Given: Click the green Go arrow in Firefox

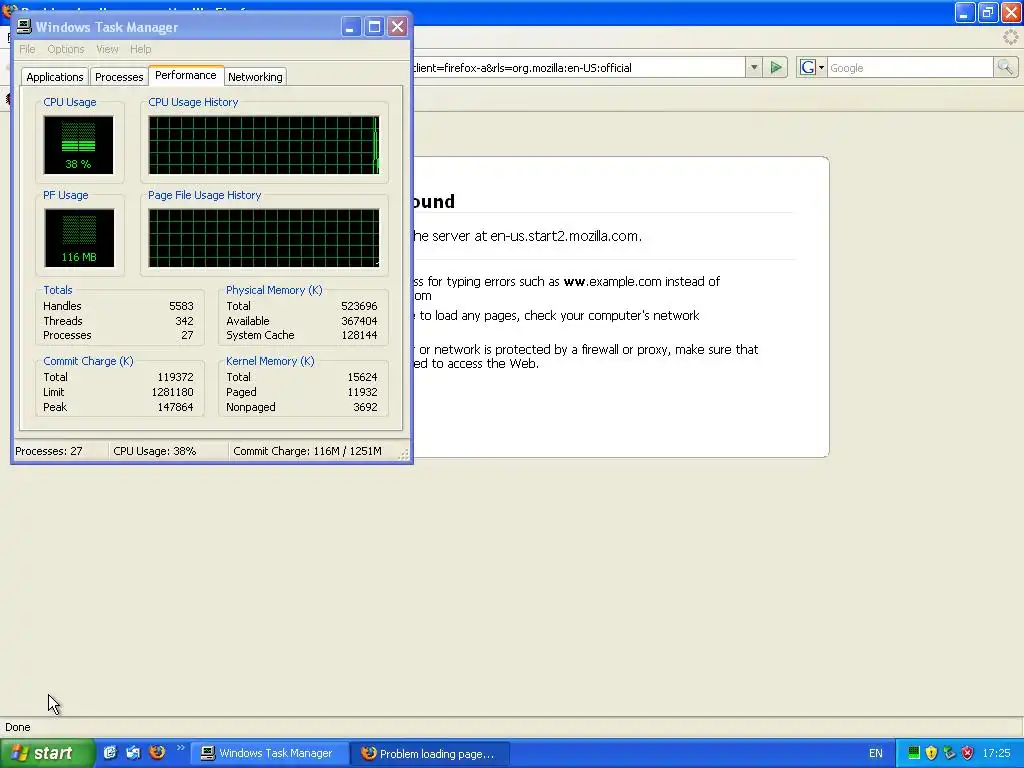Looking at the screenshot, I should 776,67.
